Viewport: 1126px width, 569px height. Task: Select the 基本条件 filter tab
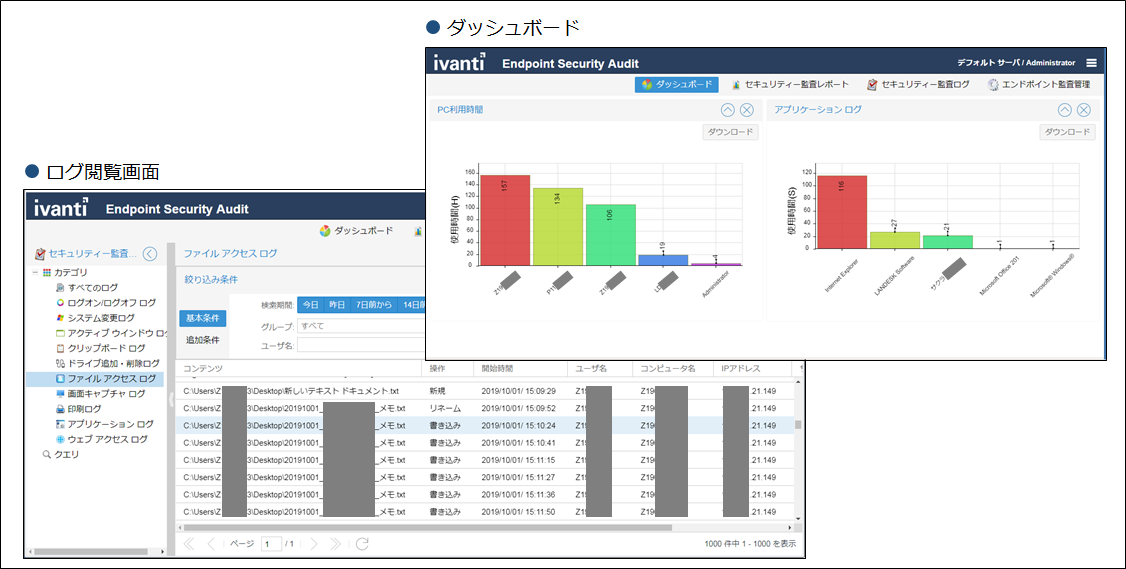coord(203,318)
